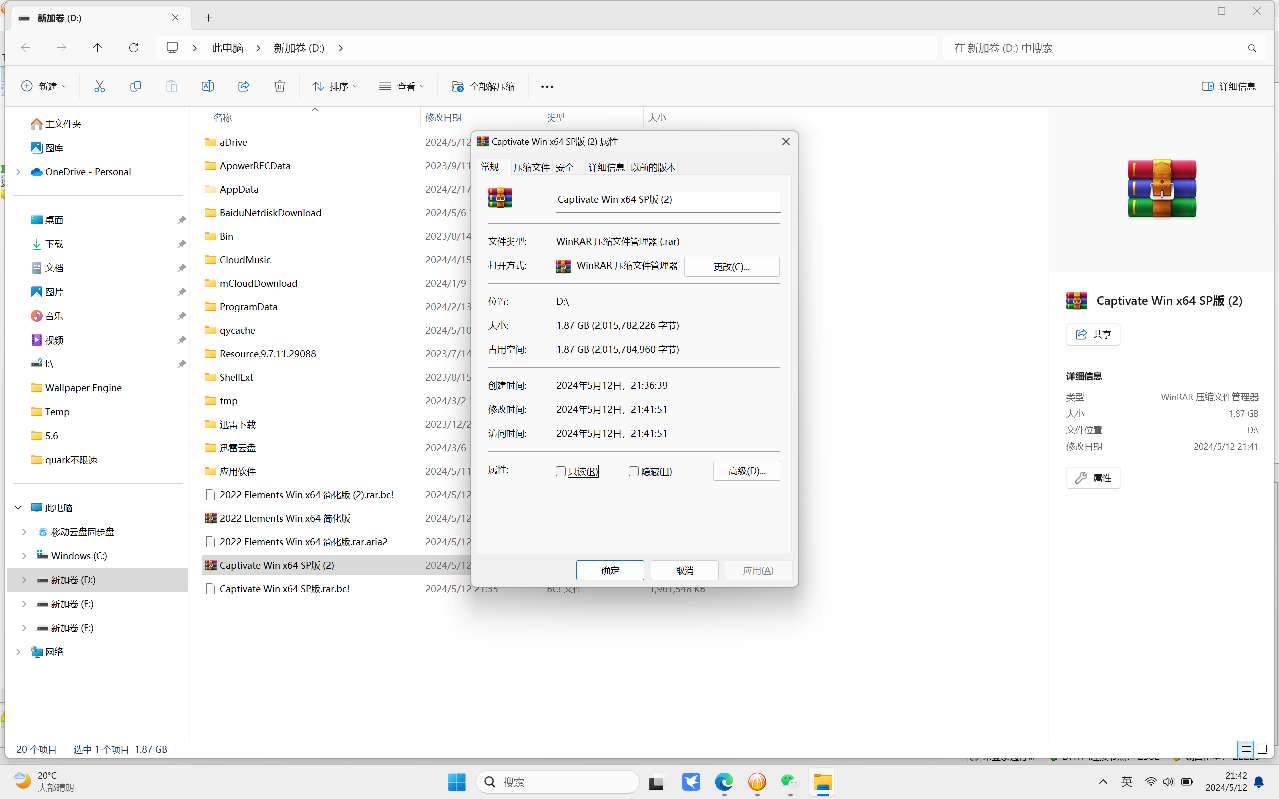Click the Refresh icon beside the address bar

[x=134, y=47]
